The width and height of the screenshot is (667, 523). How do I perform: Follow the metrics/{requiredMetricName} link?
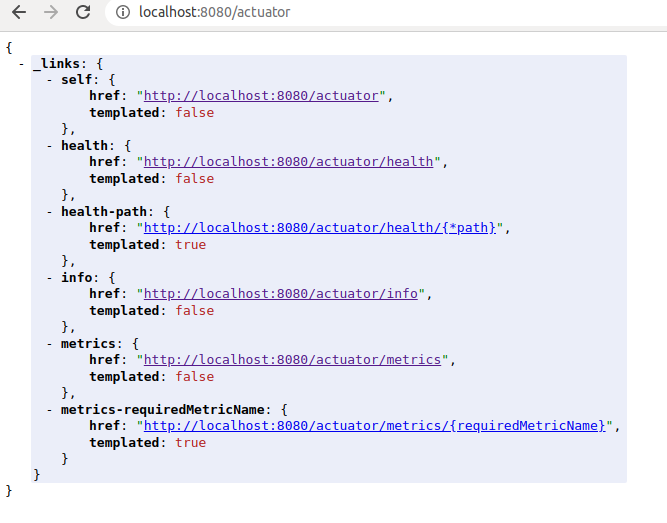375,426
